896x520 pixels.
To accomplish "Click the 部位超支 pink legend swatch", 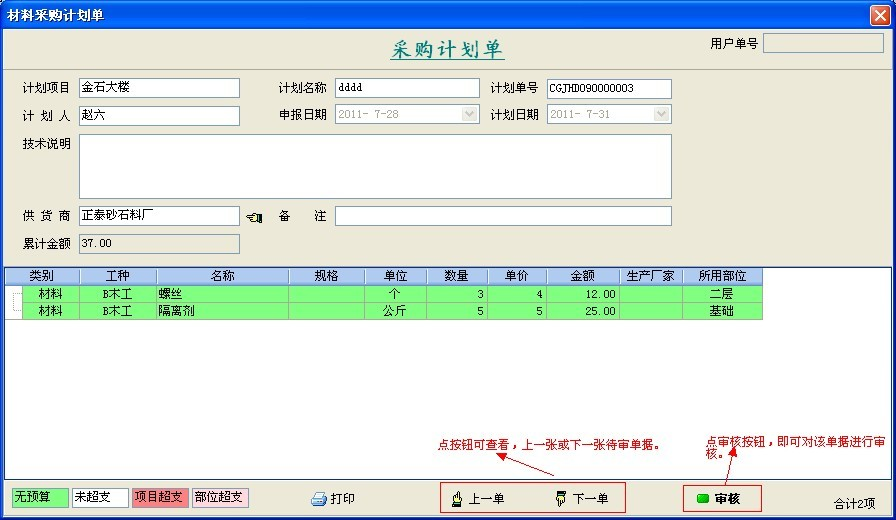I will [x=220, y=497].
